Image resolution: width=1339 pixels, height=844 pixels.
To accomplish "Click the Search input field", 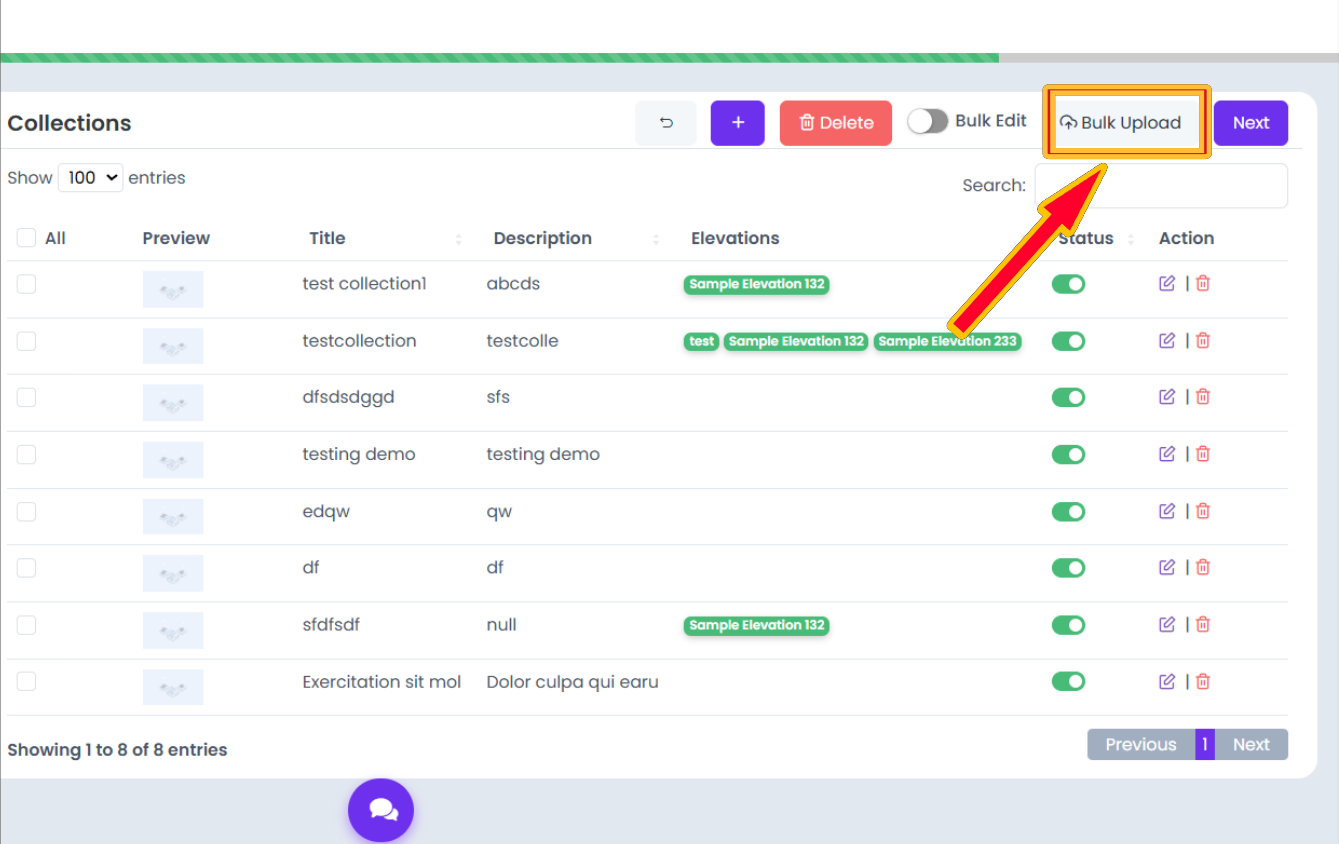I will [1161, 185].
